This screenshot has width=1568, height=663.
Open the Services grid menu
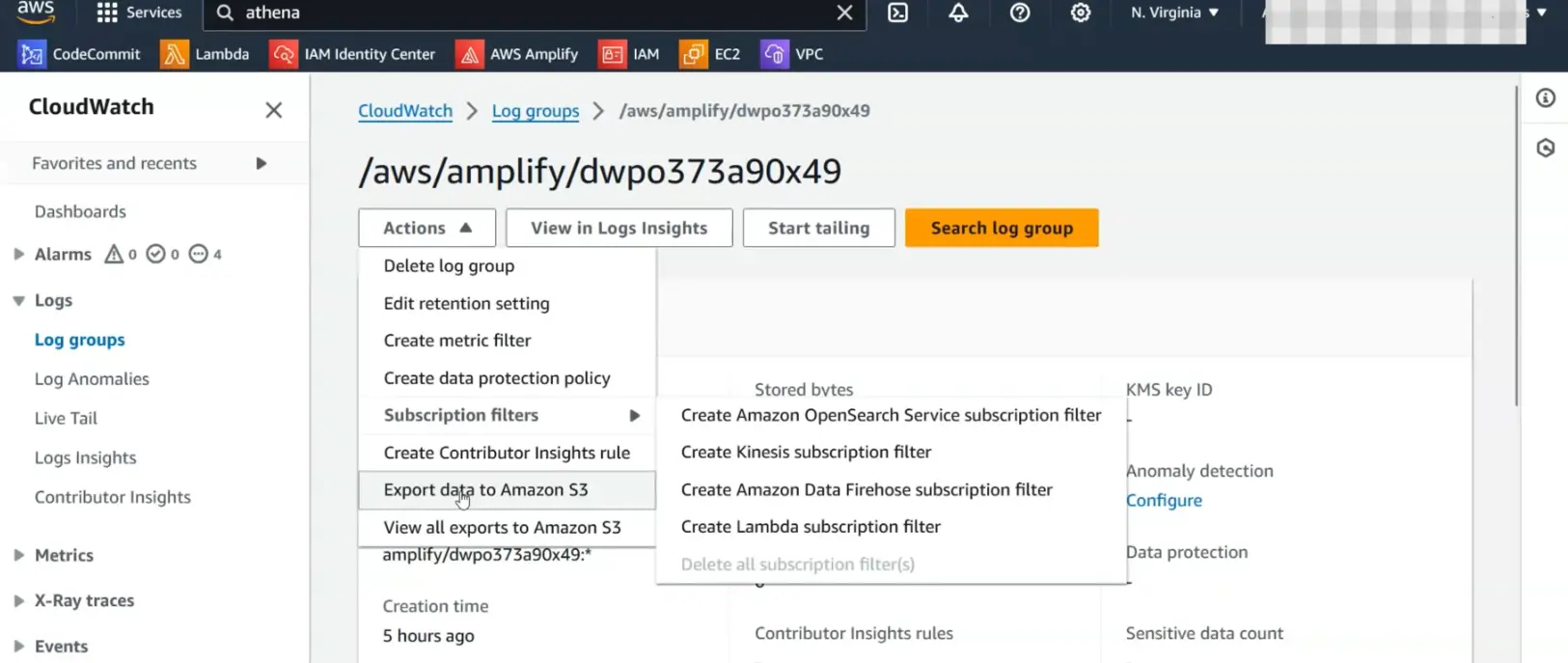click(x=140, y=13)
